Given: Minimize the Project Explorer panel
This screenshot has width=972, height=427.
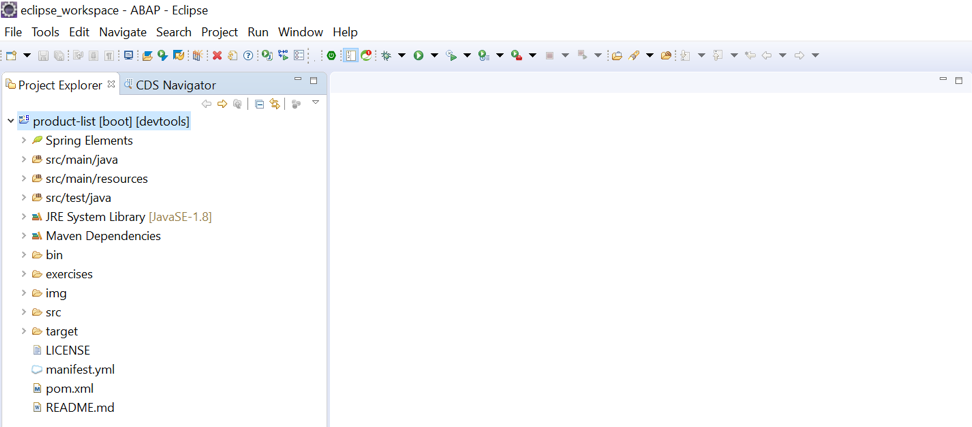Looking at the screenshot, I should click(x=298, y=79).
